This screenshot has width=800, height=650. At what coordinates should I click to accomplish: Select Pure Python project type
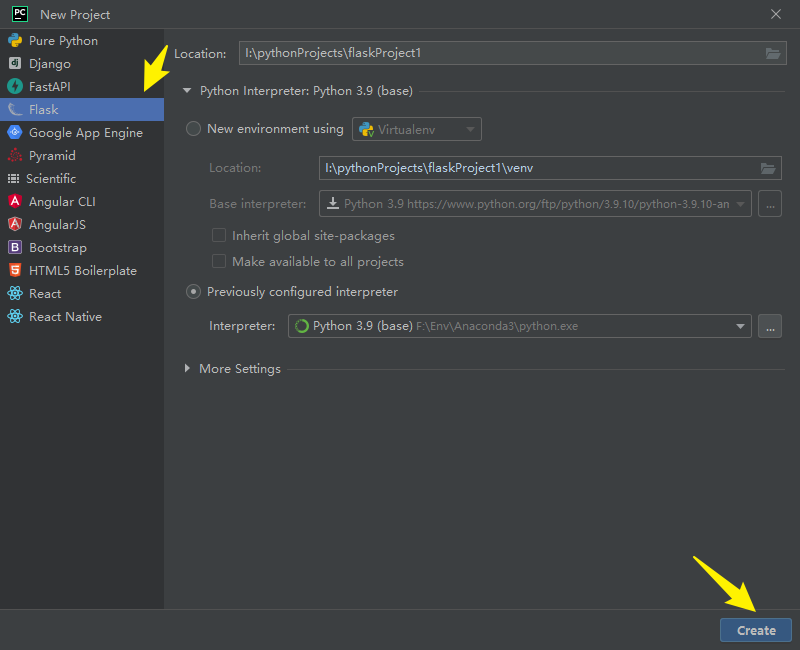pos(82,40)
